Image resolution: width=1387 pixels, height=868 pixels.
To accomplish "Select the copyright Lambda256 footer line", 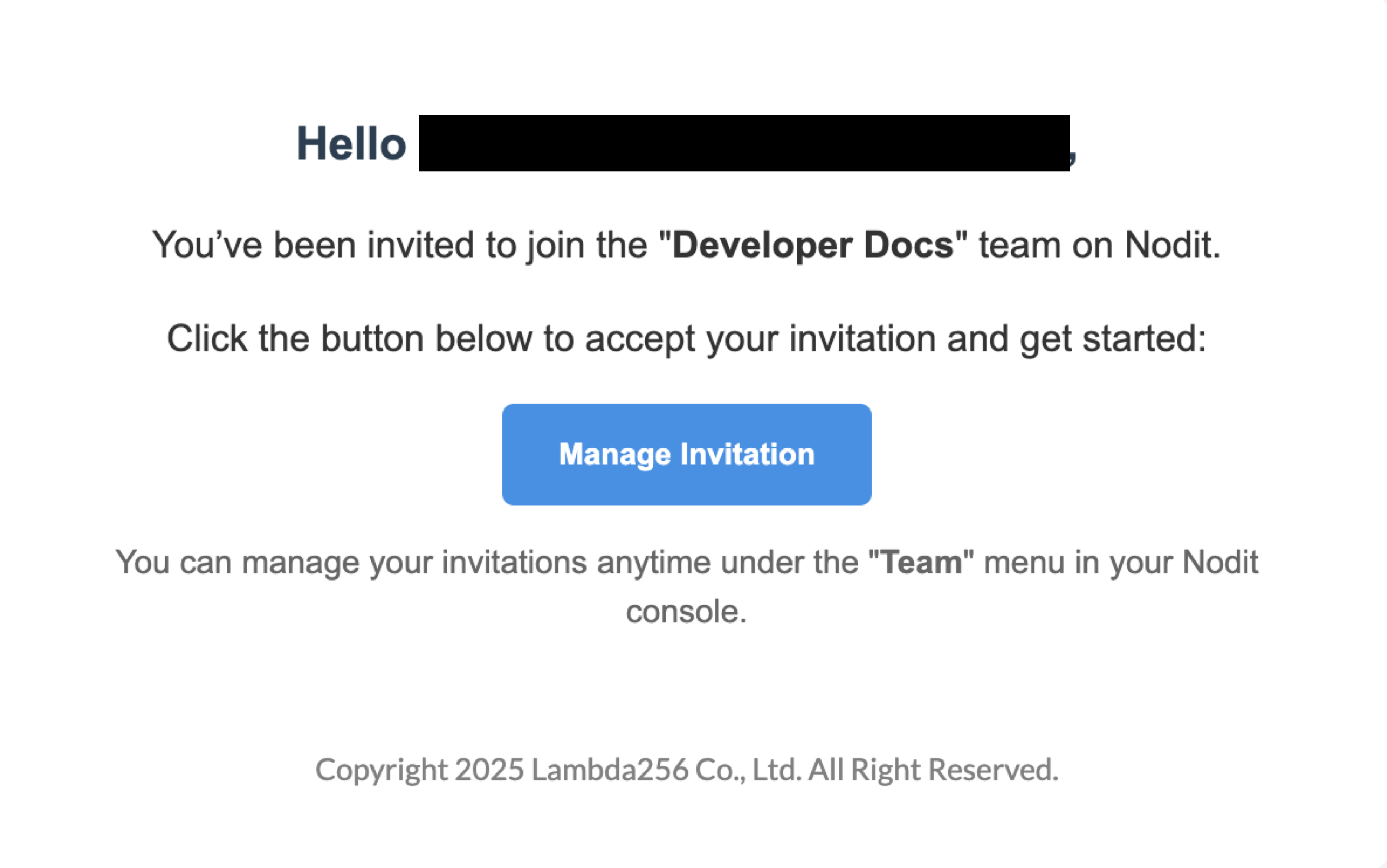I will coord(686,767).
